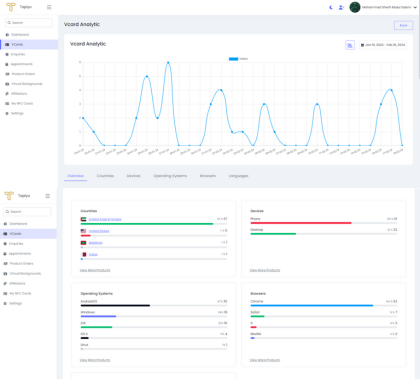Screen dimensions: 420x380
Task: Open the Maldives country link
Action: pyautogui.click(x=96, y=243)
